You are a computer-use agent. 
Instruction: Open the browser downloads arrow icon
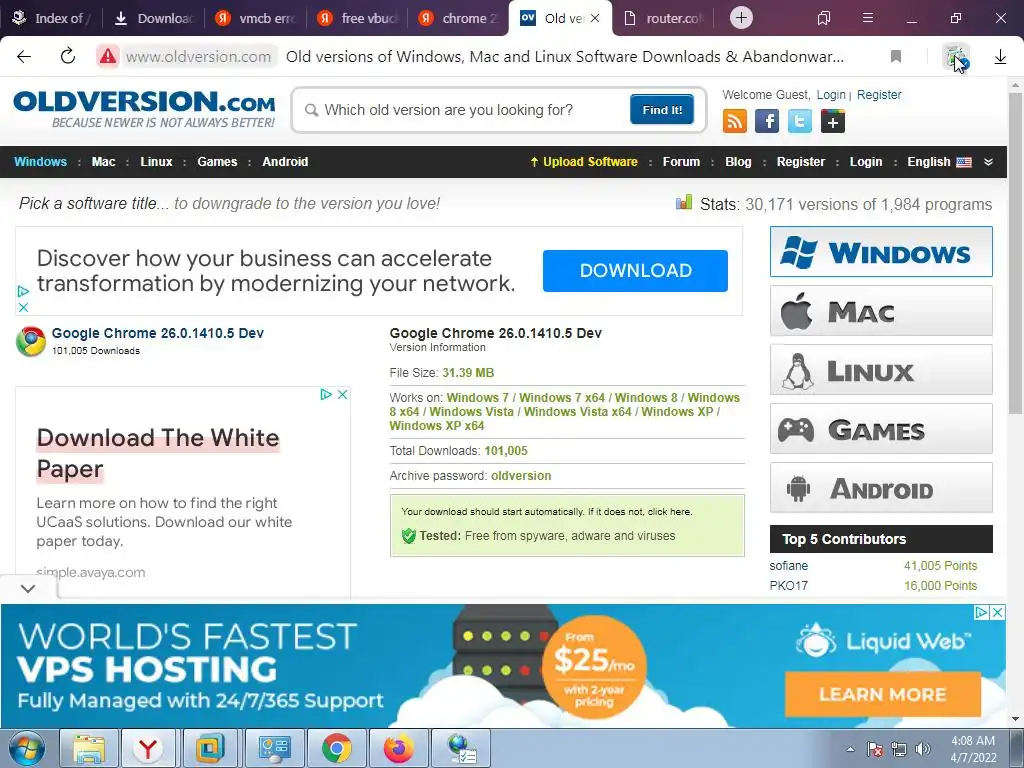click(1000, 57)
